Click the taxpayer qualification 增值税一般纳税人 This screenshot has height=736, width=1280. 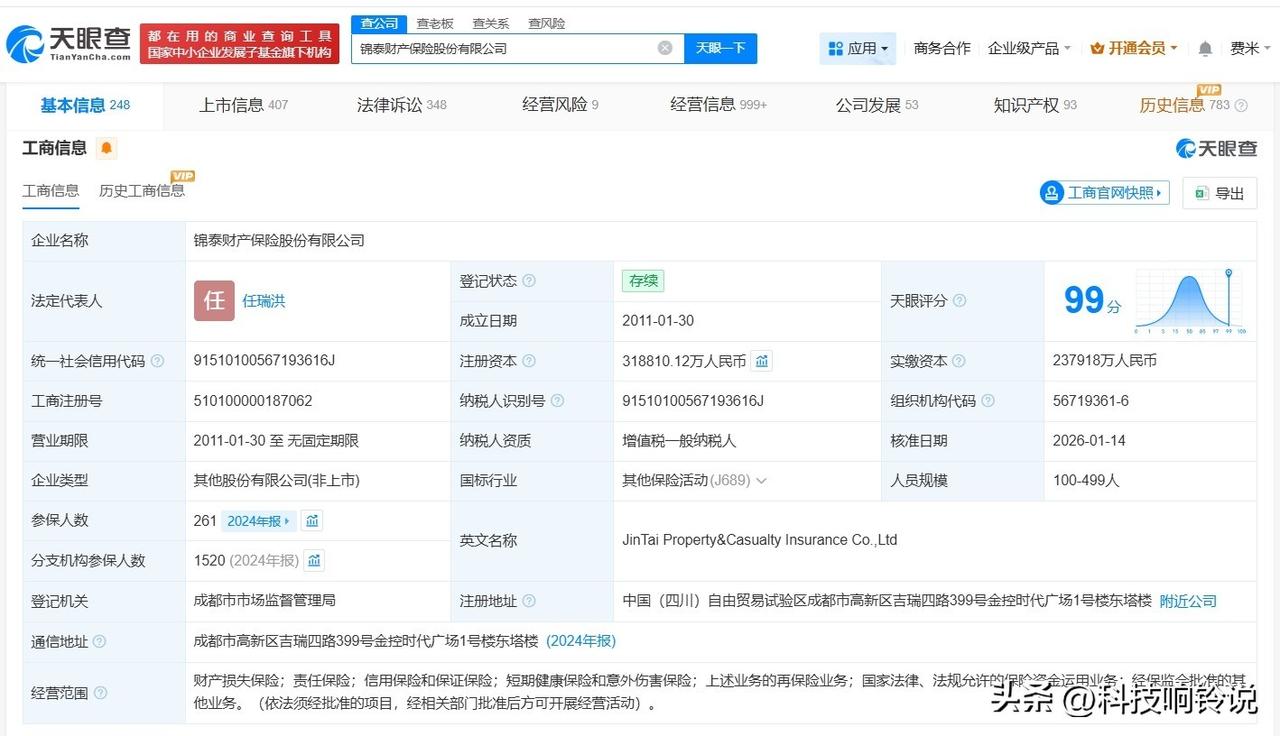[679, 441]
